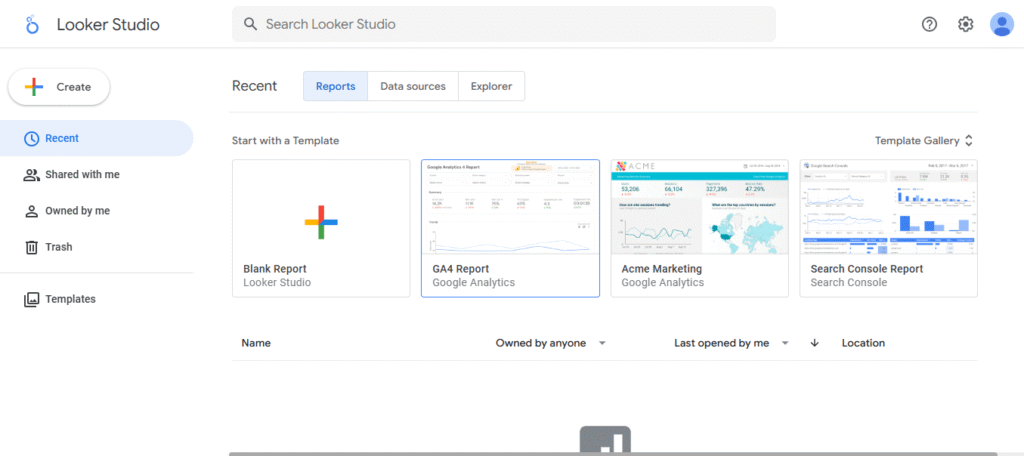The image size is (1024, 456).
Task: Switch to the Data sources tab
Action: tap(412, 87)
